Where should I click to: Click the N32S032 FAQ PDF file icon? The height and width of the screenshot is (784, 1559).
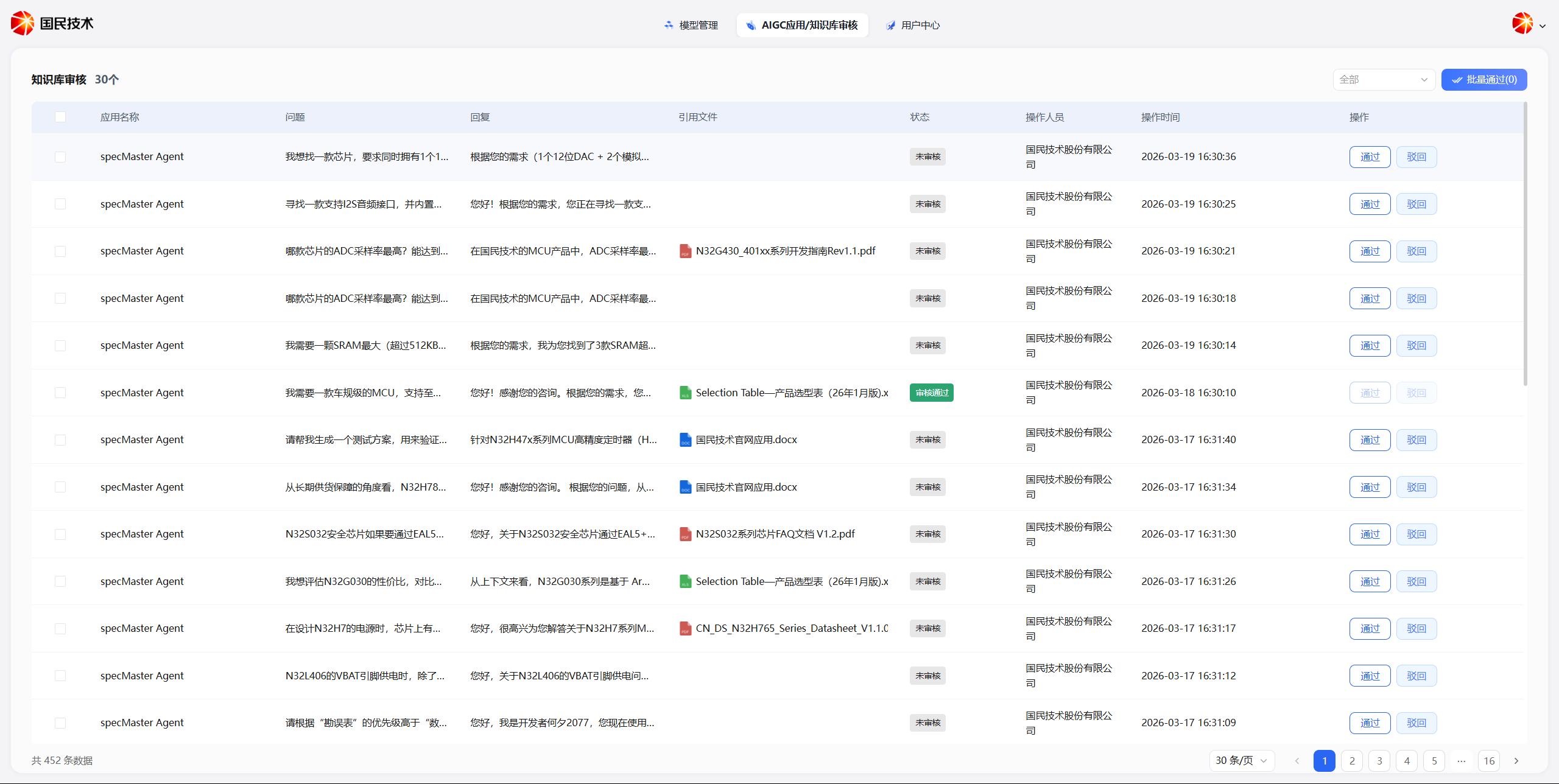pos(685,534)
